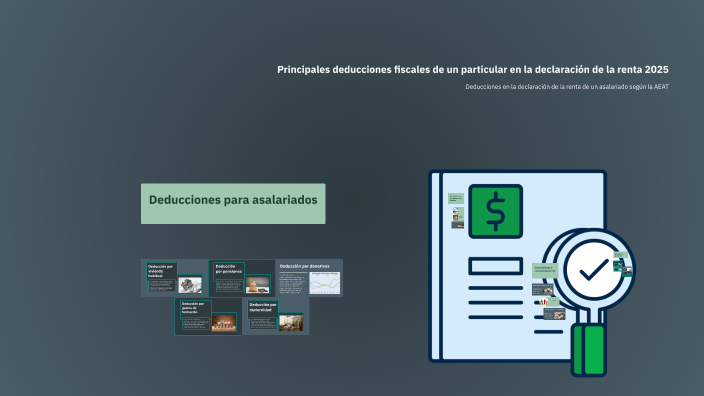Open the 'Deducción por pensiones' slide title

[x=229, y=268]
